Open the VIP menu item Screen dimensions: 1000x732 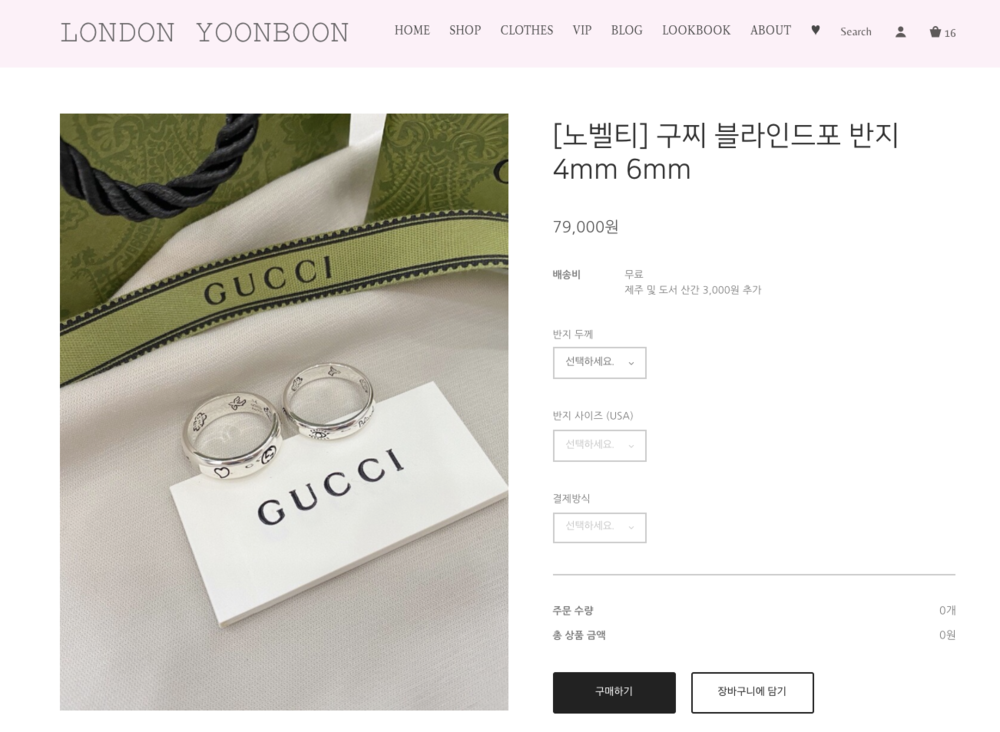pyautogui.click(x=582, y=31)
